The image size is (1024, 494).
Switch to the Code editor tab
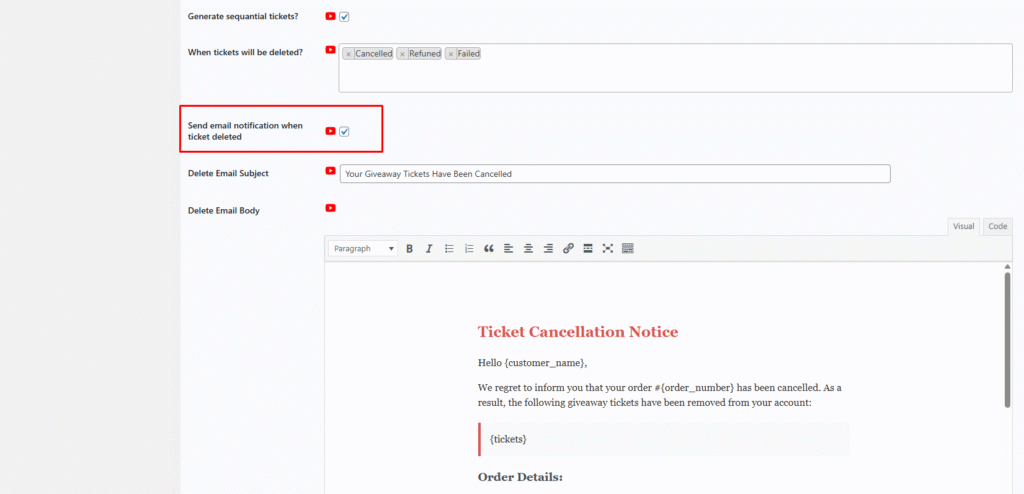[x=997, y=226]
